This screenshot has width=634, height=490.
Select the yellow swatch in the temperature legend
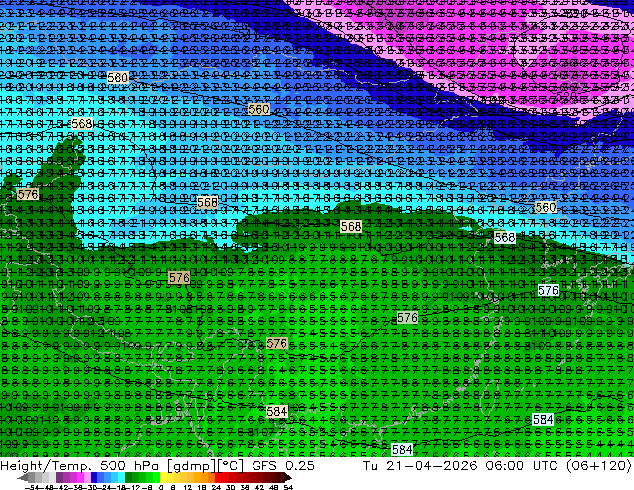coord(163,477)
